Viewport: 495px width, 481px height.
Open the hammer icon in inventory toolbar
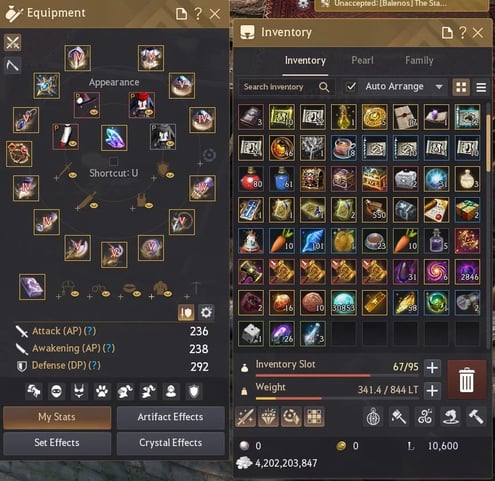[x=475, y=417]
